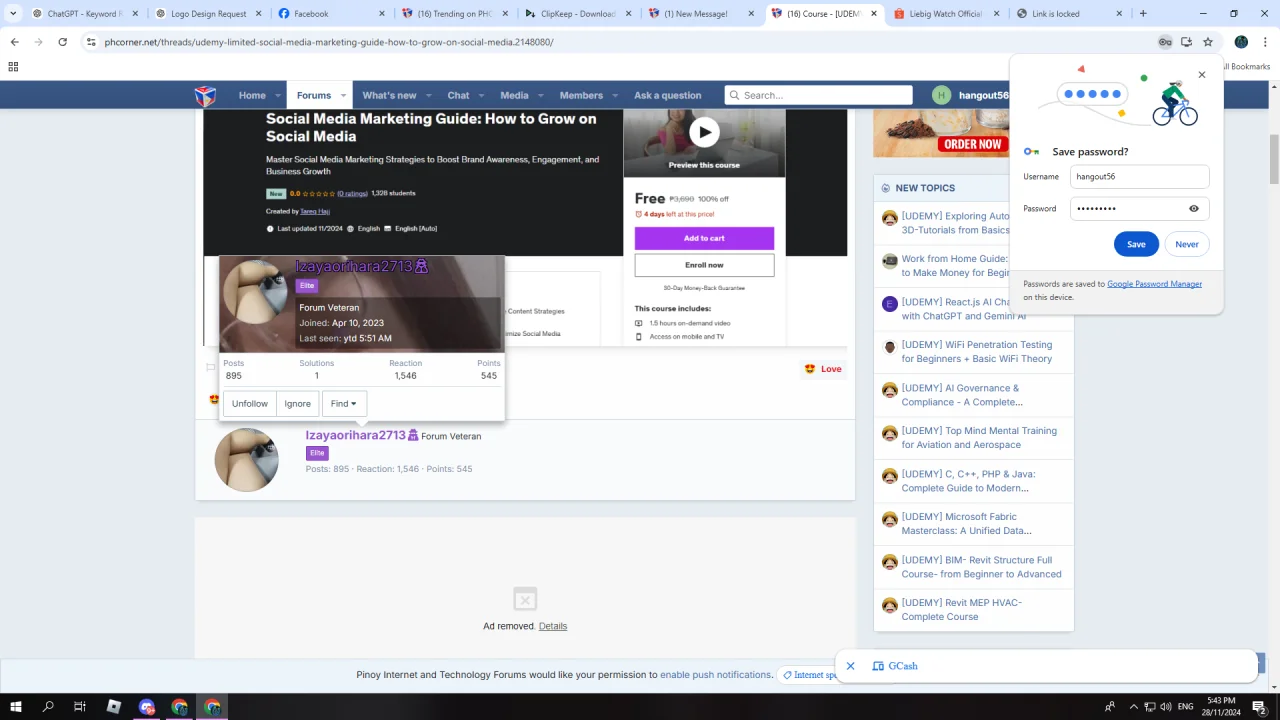Open Windows search from taskbar

pos(48,707)
